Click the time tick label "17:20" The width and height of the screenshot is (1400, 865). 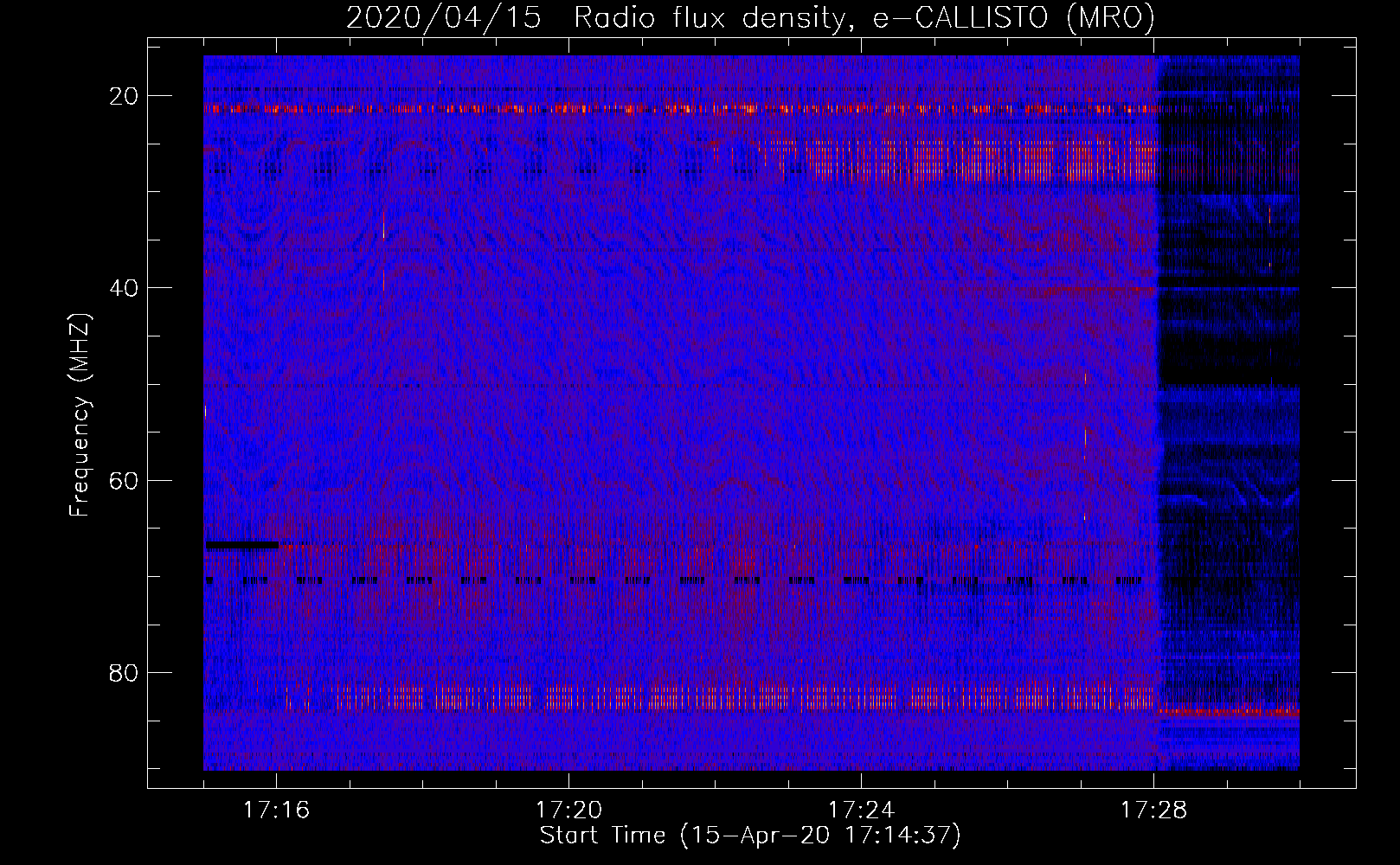click(x=568, y=810)
